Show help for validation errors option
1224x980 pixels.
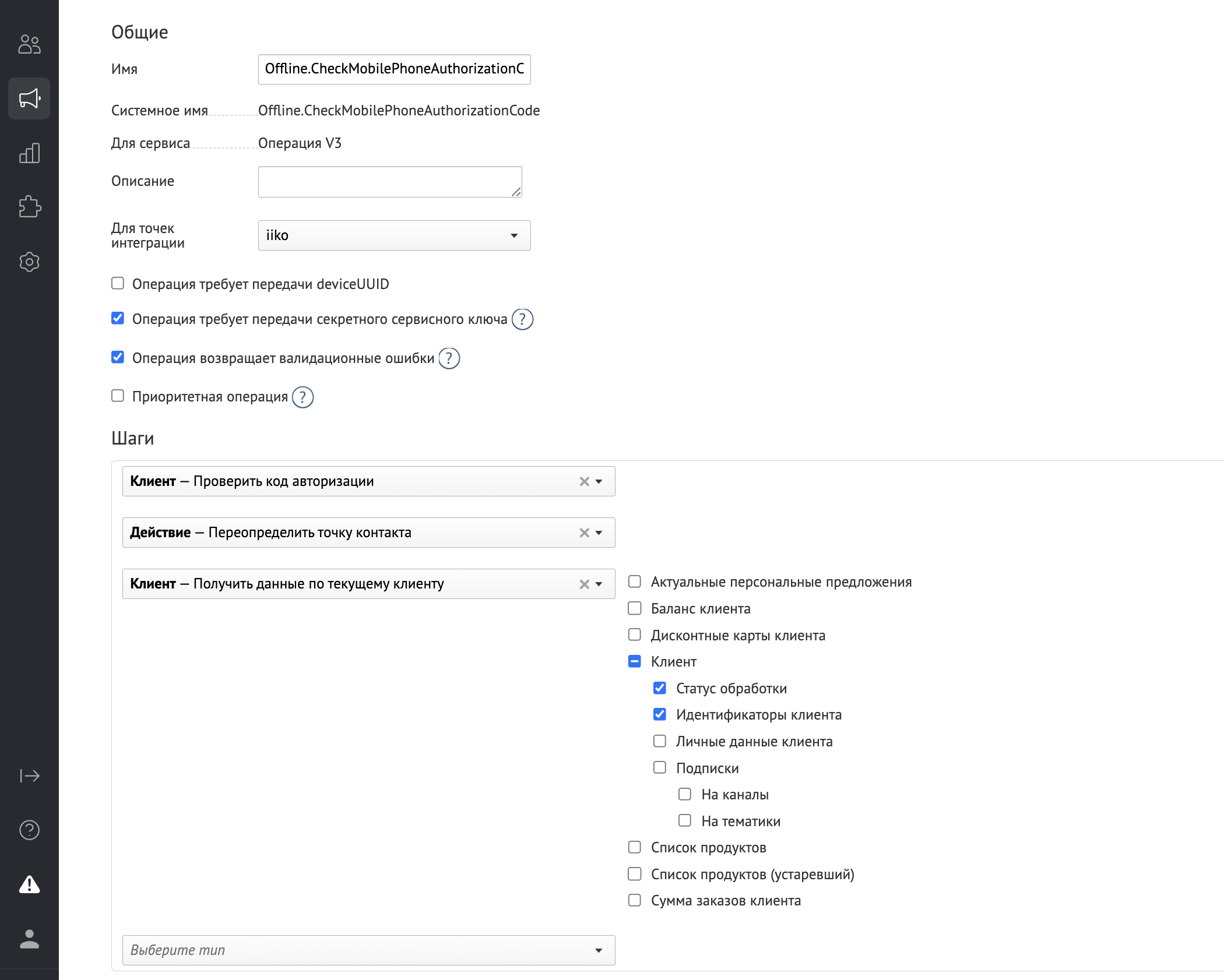click(x=449, y=358)
